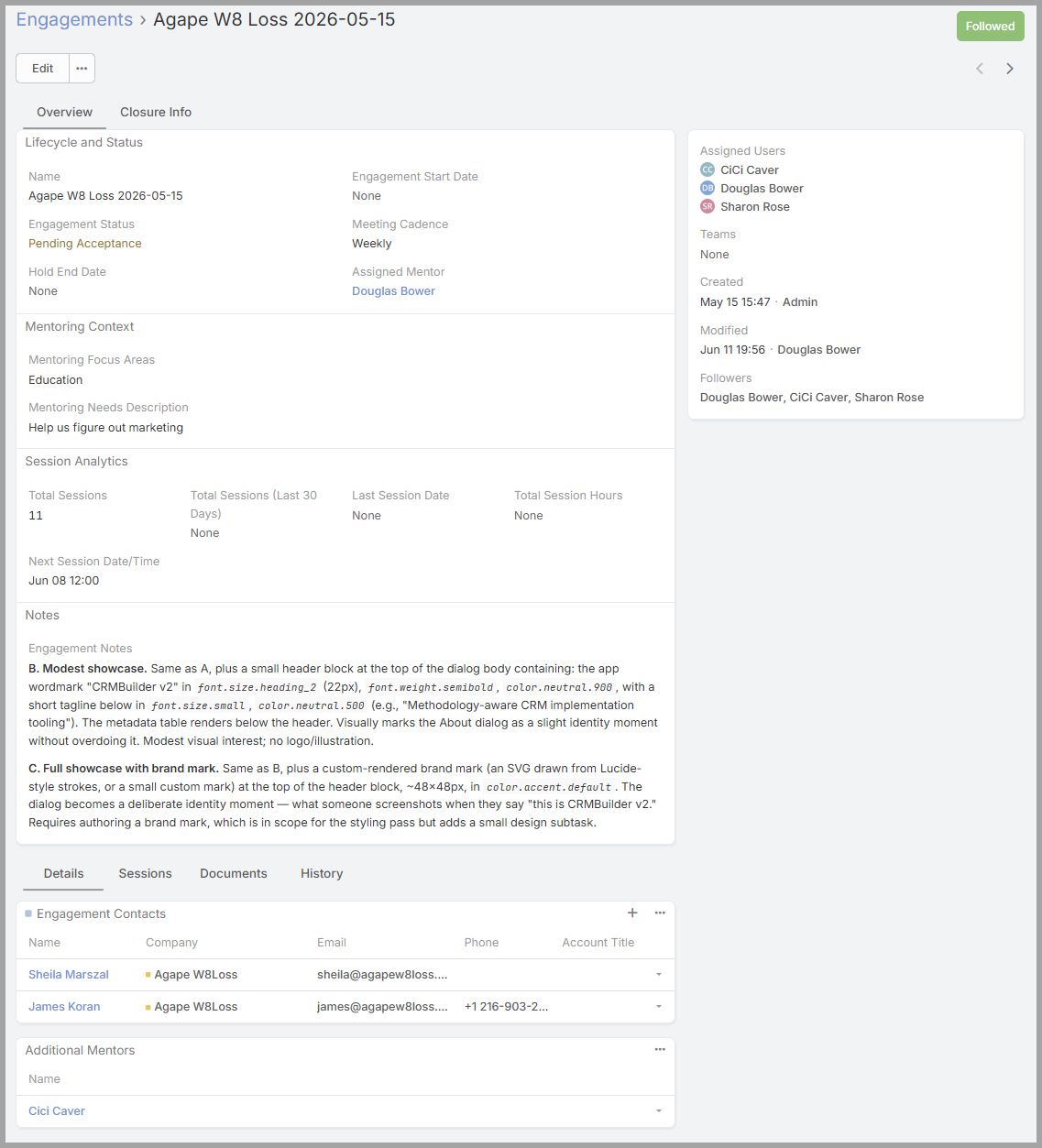
Task: Switch to the Closure Info tab
Action: click(x=156, y=112)
